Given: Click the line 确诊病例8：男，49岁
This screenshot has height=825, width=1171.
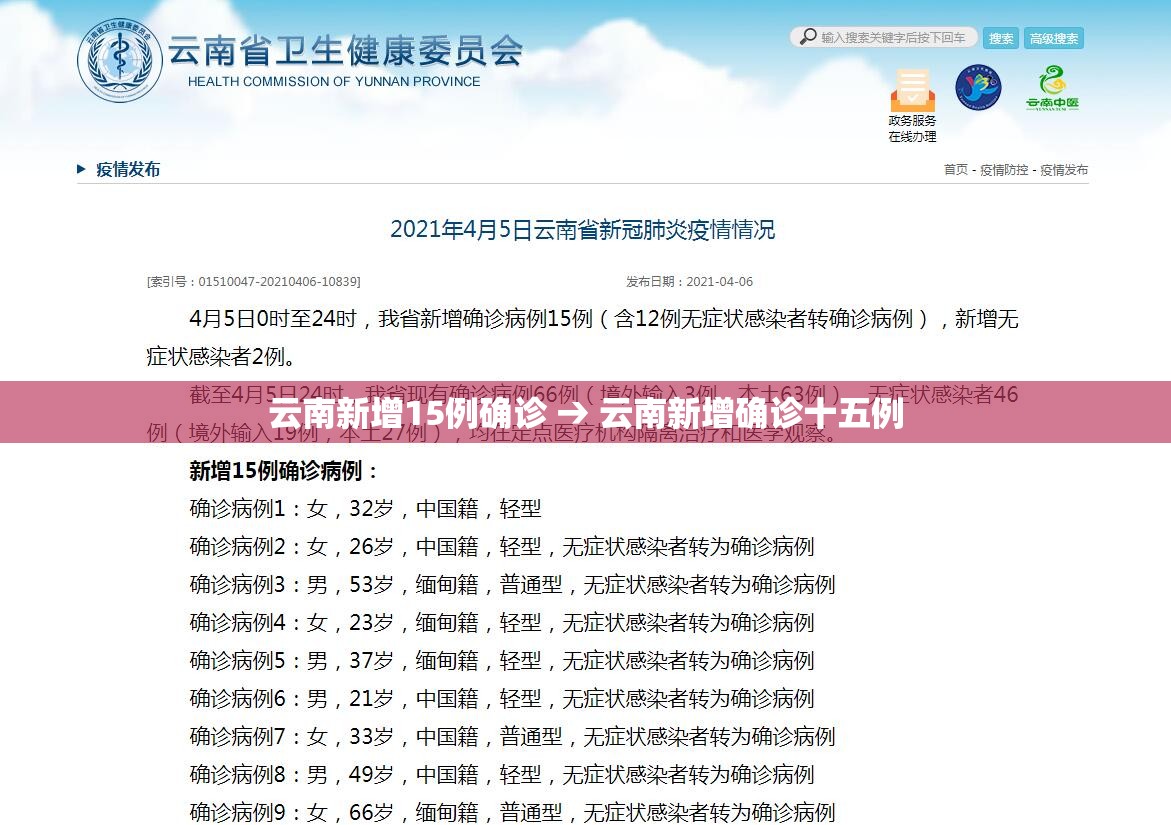Looking at the screenshot, I should coord(502,775).
